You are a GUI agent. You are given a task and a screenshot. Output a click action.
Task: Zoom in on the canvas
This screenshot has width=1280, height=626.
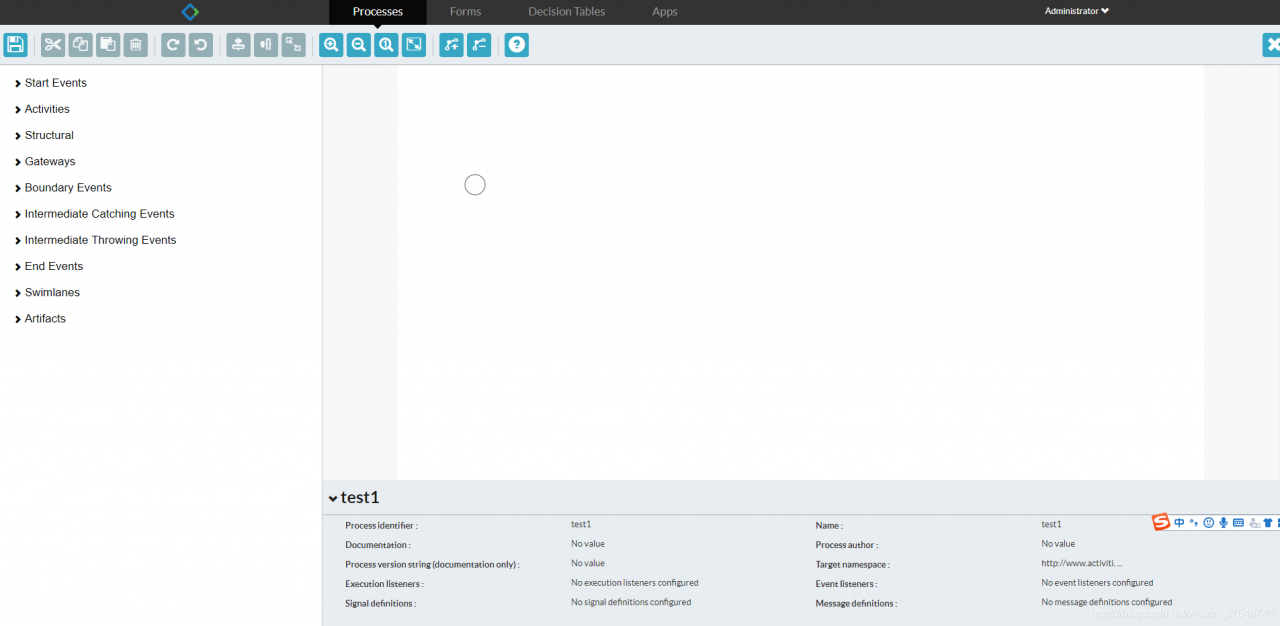click(x=331, y=45)
